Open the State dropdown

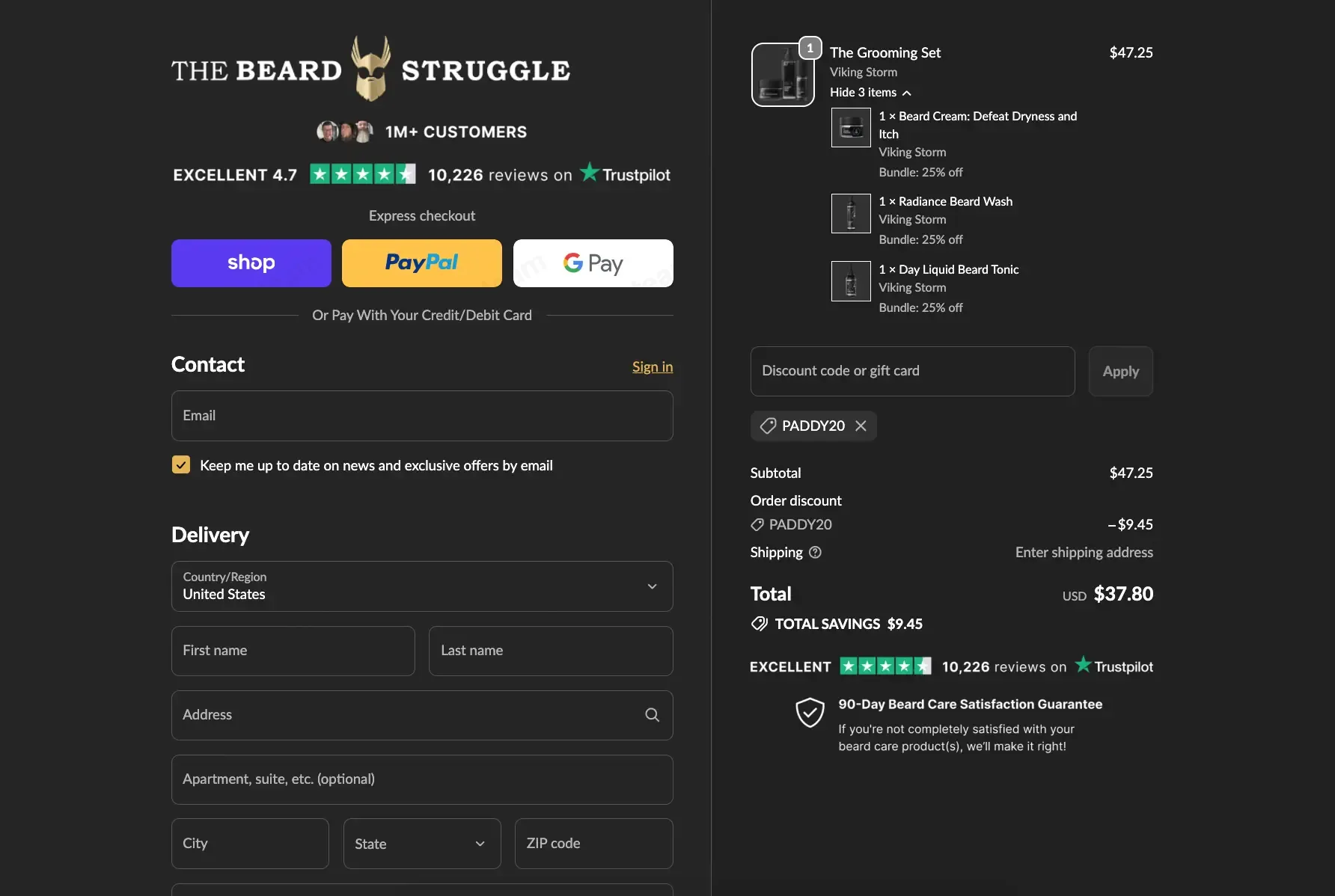pos(422,844)
